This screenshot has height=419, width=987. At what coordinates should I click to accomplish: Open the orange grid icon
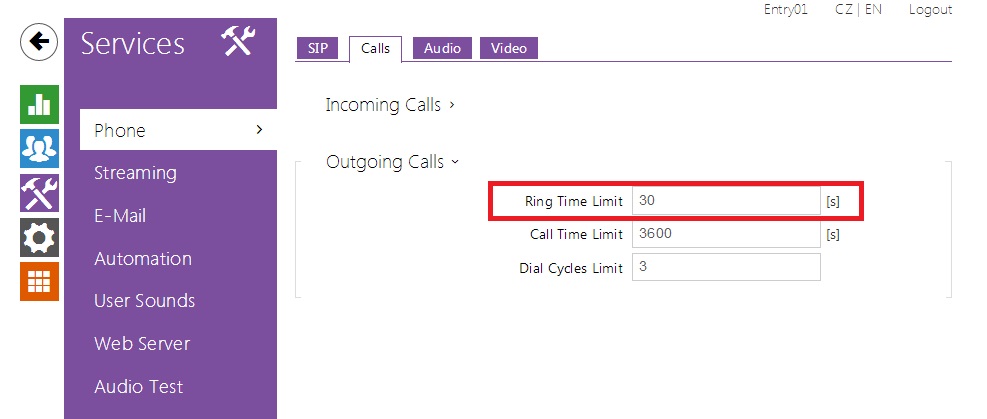(39, 281)
